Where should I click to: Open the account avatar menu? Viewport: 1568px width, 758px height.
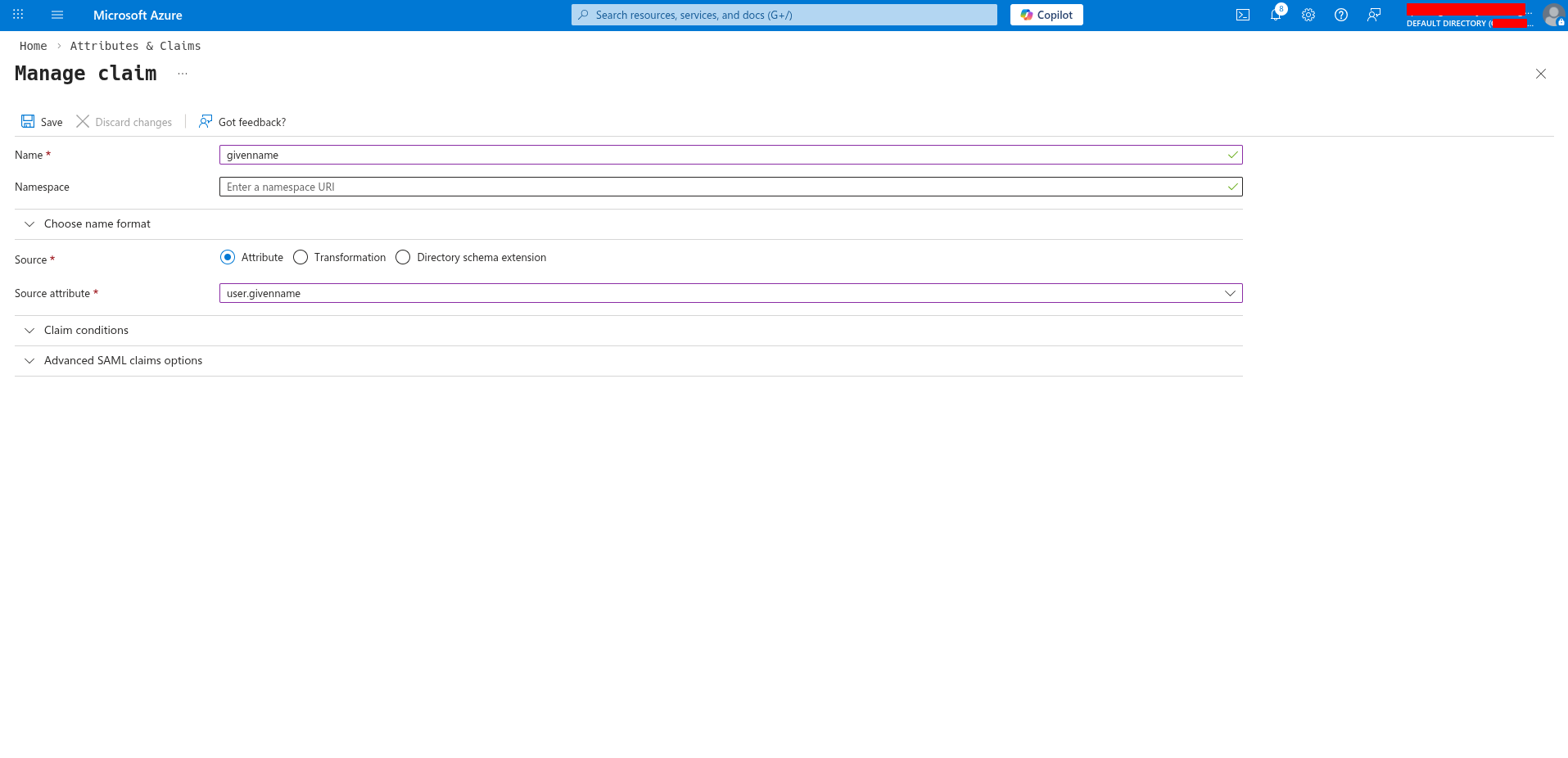[1553, 14]
